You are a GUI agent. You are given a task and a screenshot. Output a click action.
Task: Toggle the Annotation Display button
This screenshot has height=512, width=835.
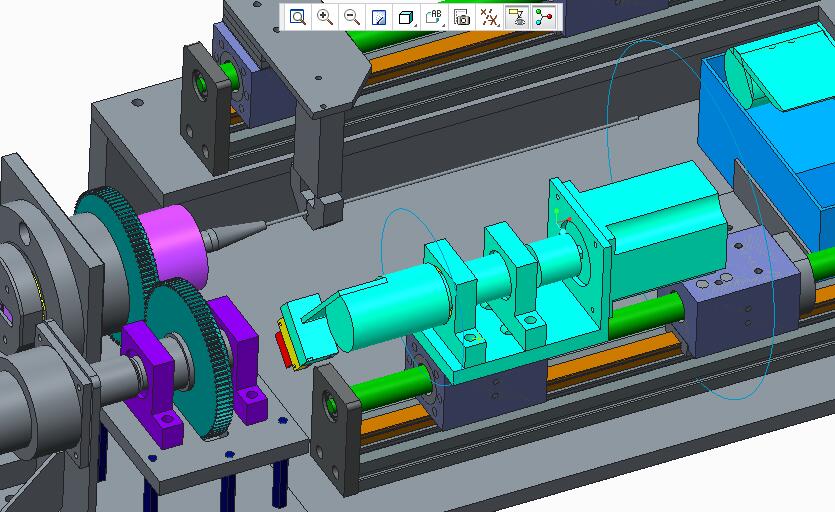tap(517, 17)
